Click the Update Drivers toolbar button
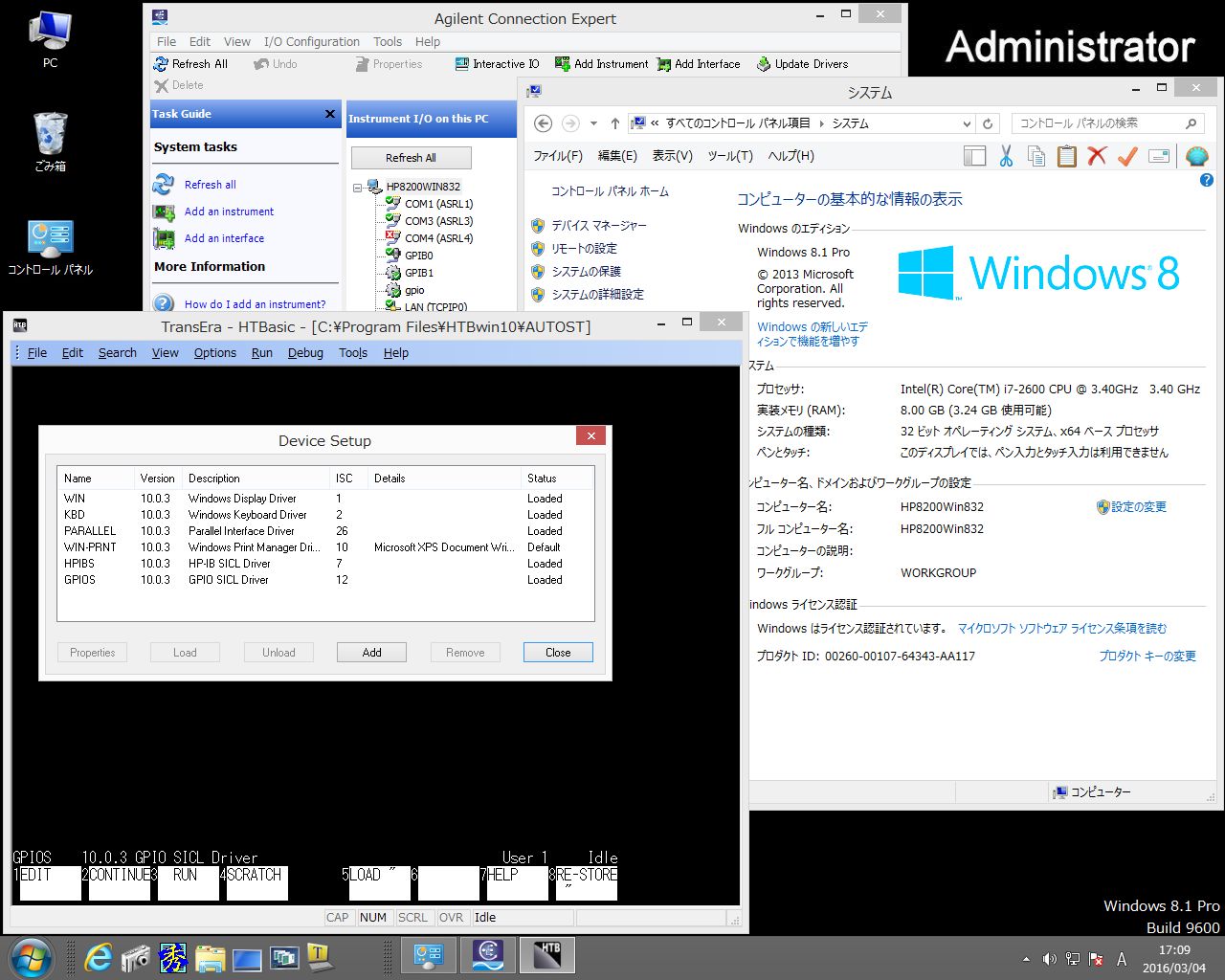The width and height of the screenshot is (1225, 980). point(802,64)
